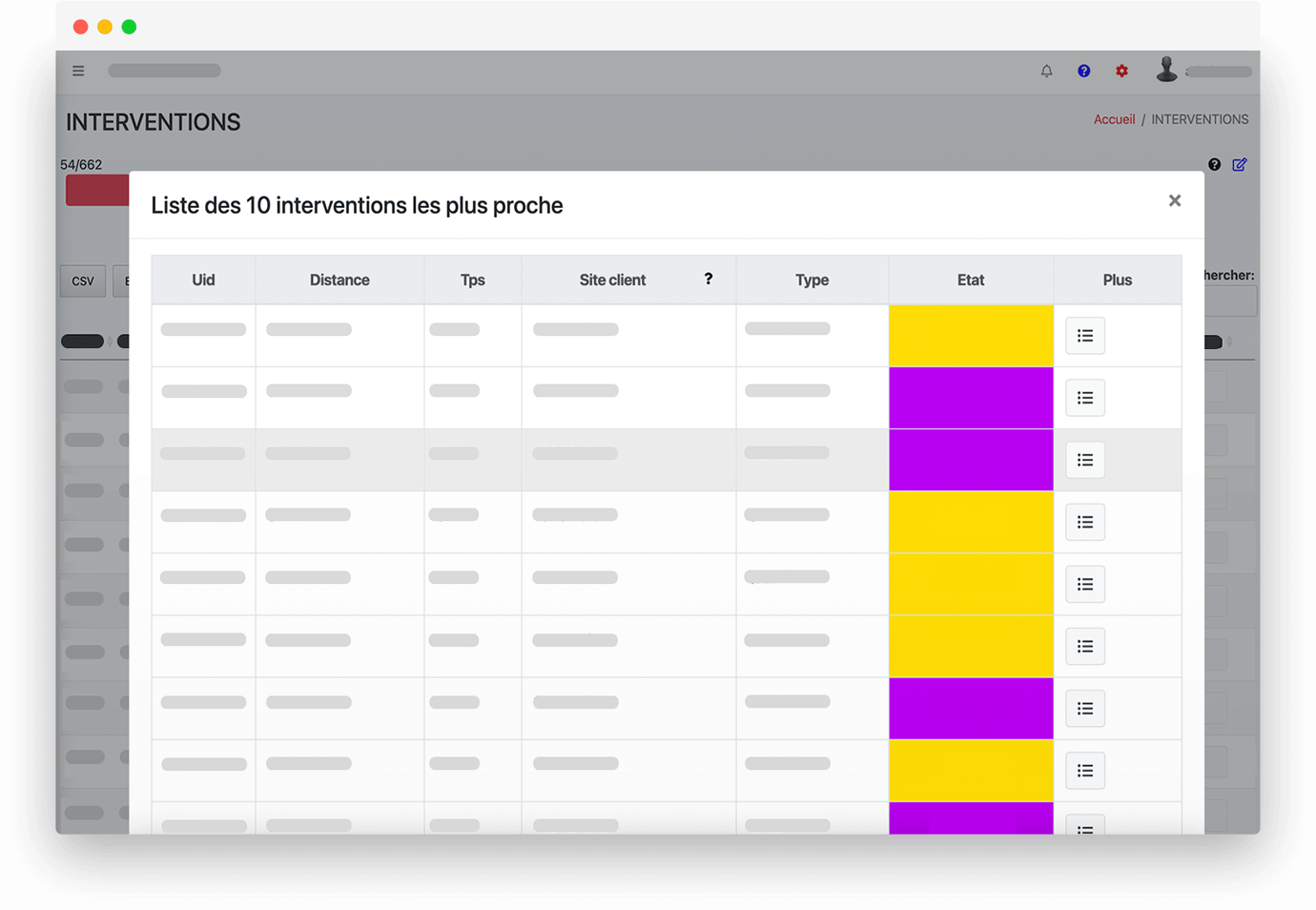Image resolution: width=1316 pixels, height=910 pixels.
Task: Click the INTERVENTIONS page heading
Action: click(x=154, y=122)
